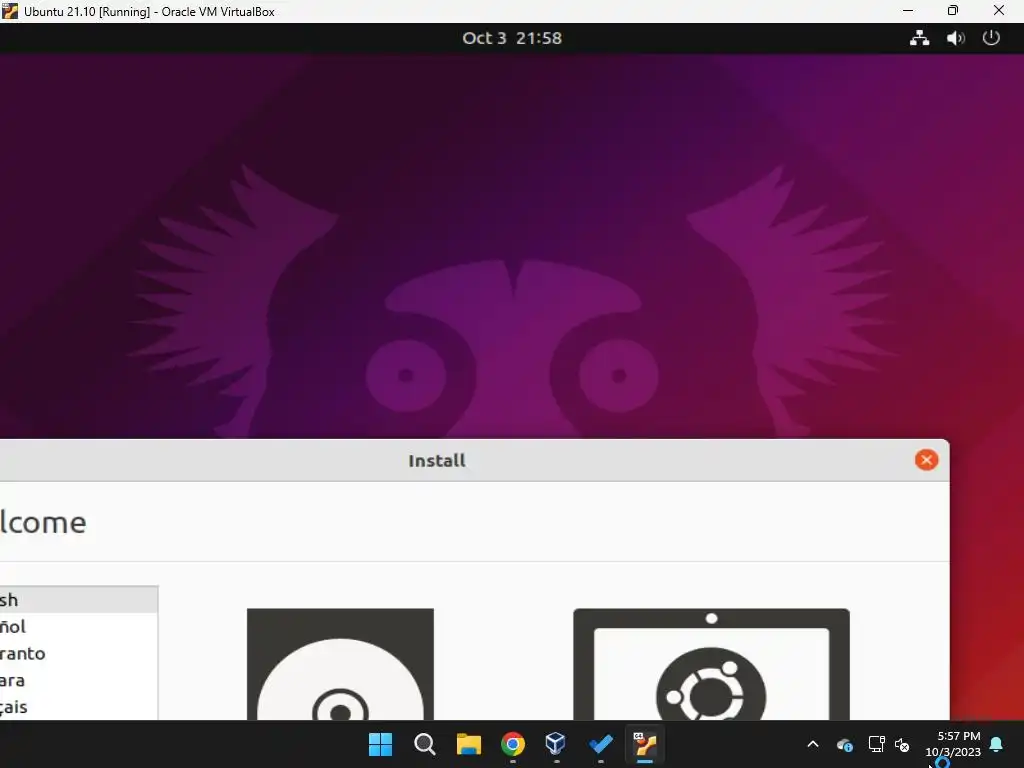Select the language ending in 'ara'
Image resolution: width=1024 pixels, height=768 pixels.
pos(78,680)
